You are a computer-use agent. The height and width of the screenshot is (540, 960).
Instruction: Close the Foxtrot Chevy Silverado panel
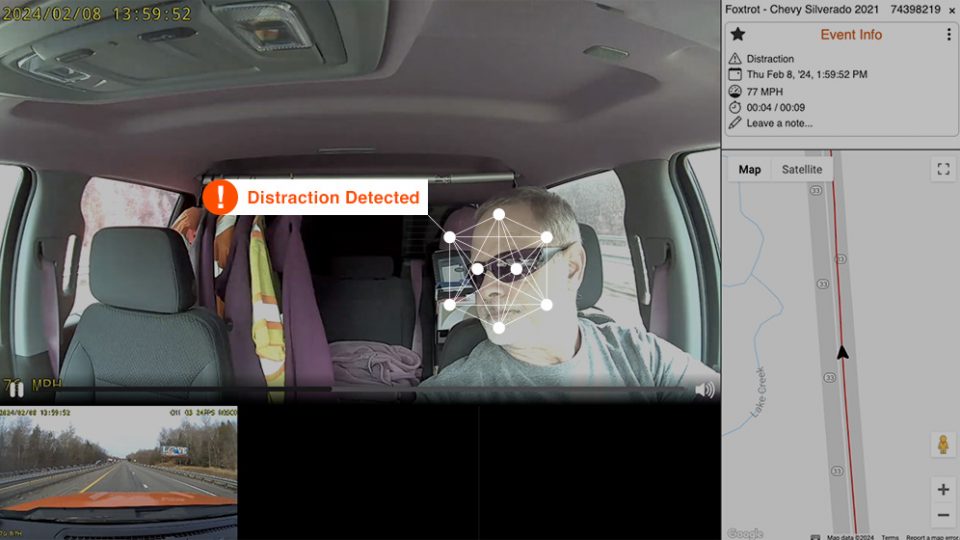point(952,10)
